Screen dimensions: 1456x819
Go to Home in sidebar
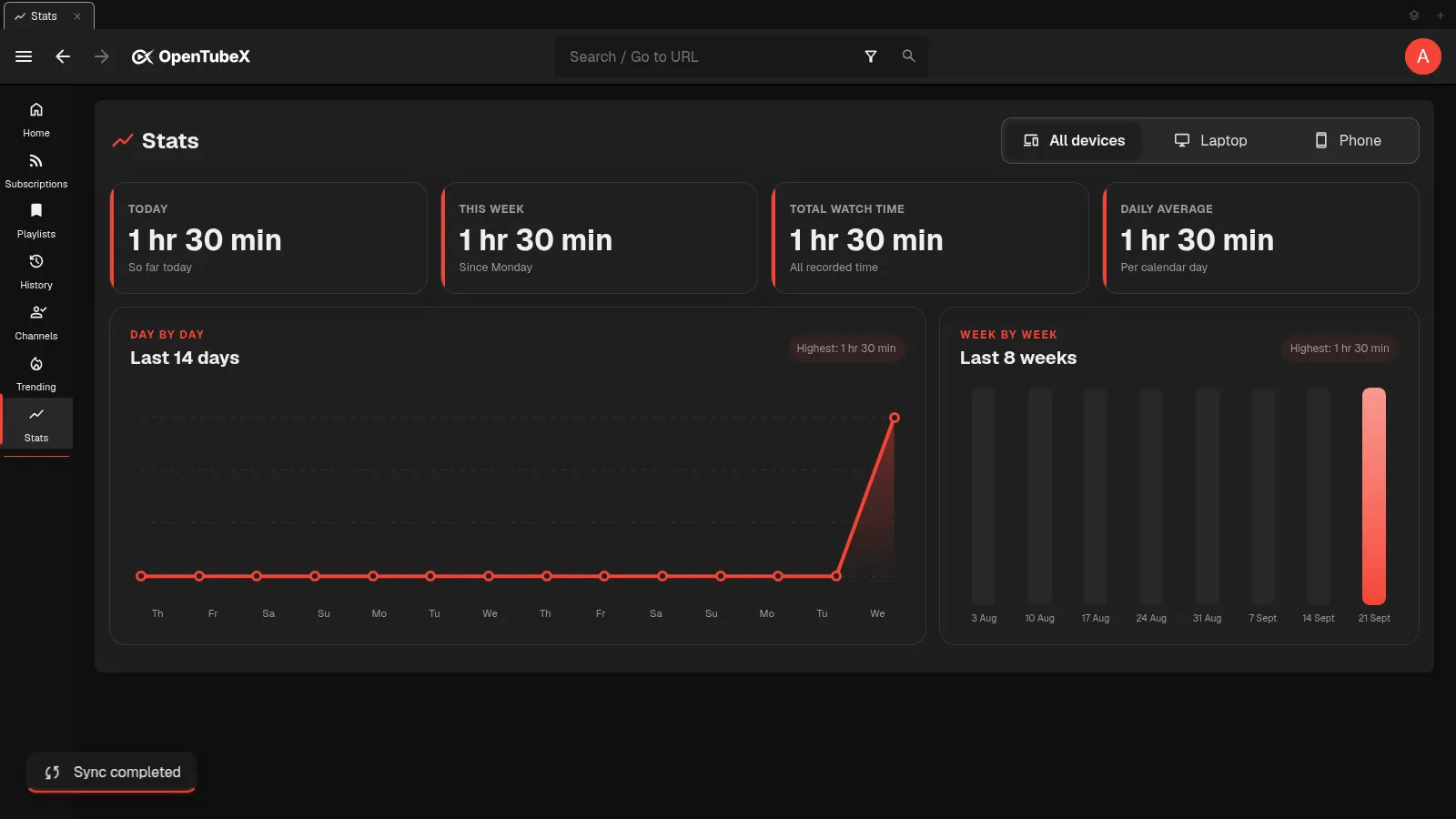(36, 120)
